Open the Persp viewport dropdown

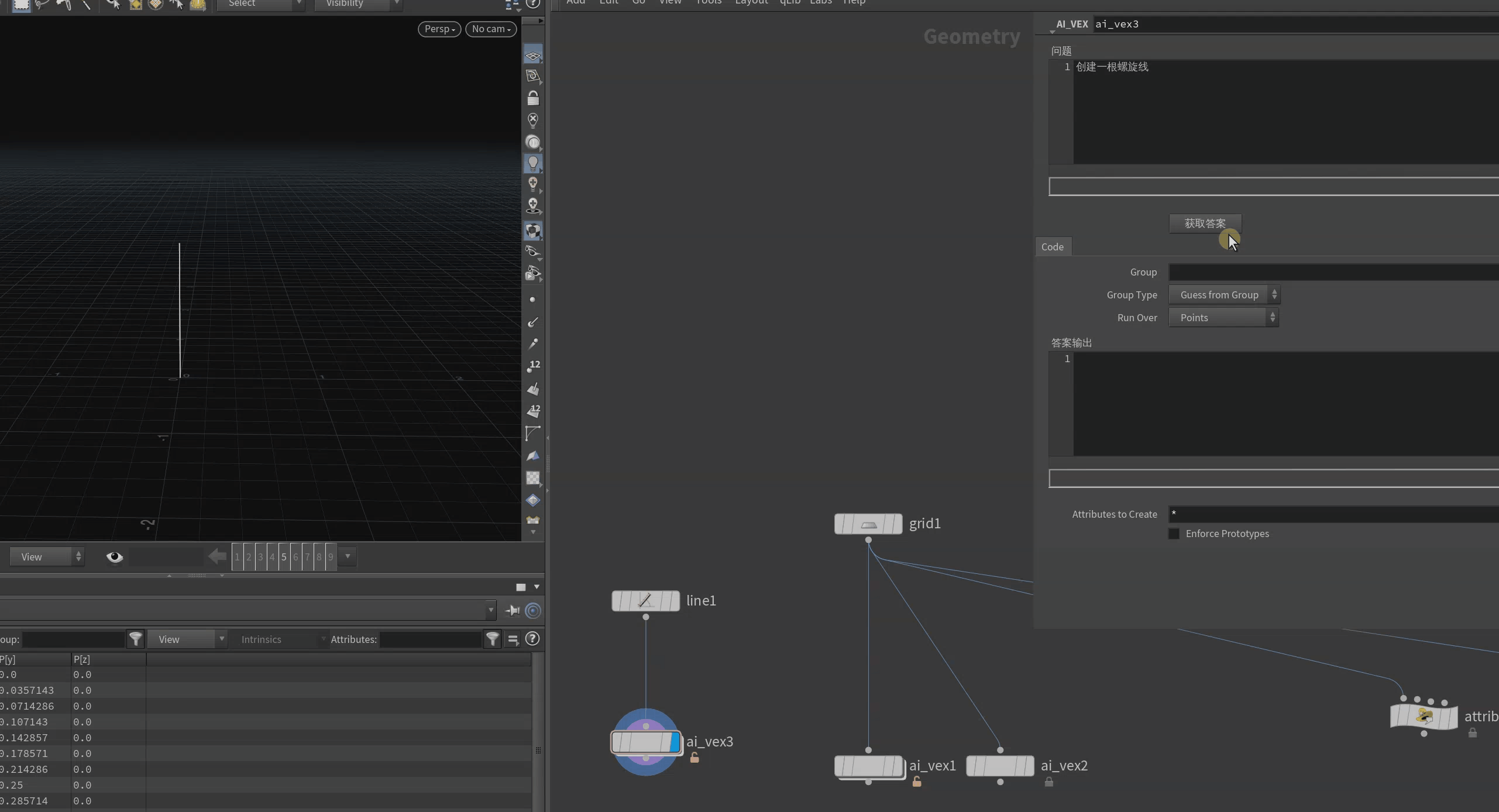(x=439, y=29)
